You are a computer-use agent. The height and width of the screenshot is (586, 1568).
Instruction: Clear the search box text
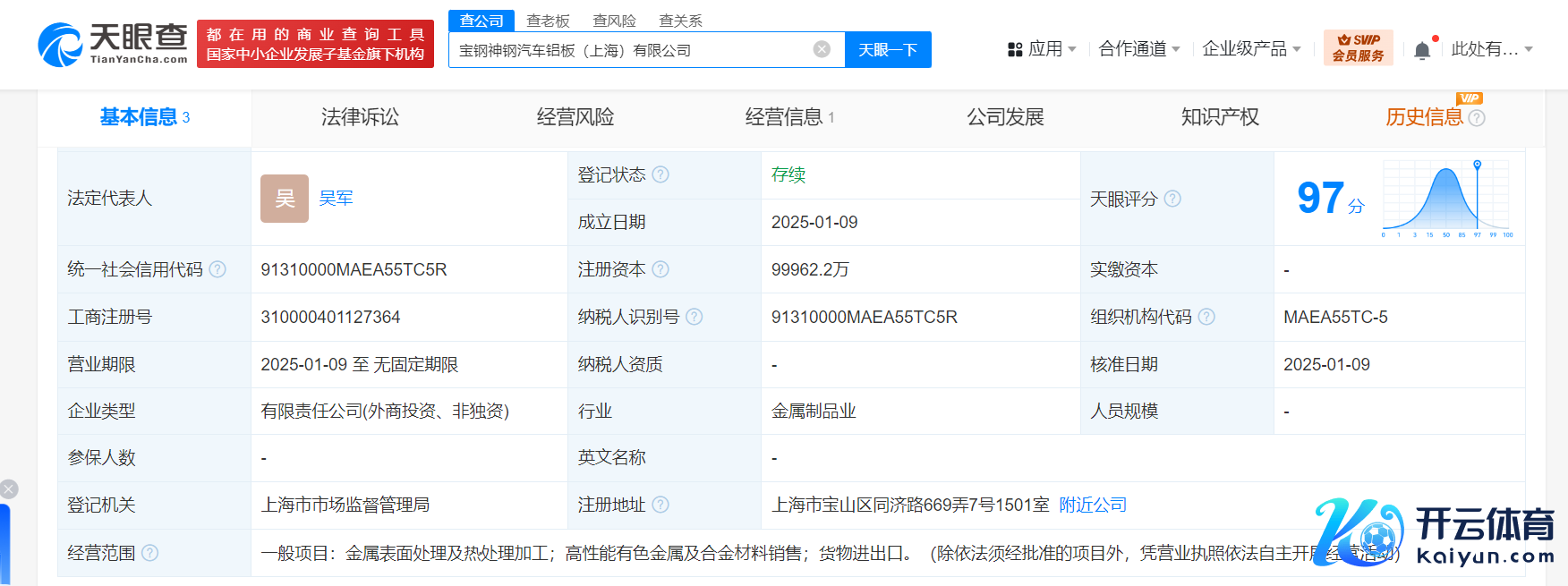point(822,49)
